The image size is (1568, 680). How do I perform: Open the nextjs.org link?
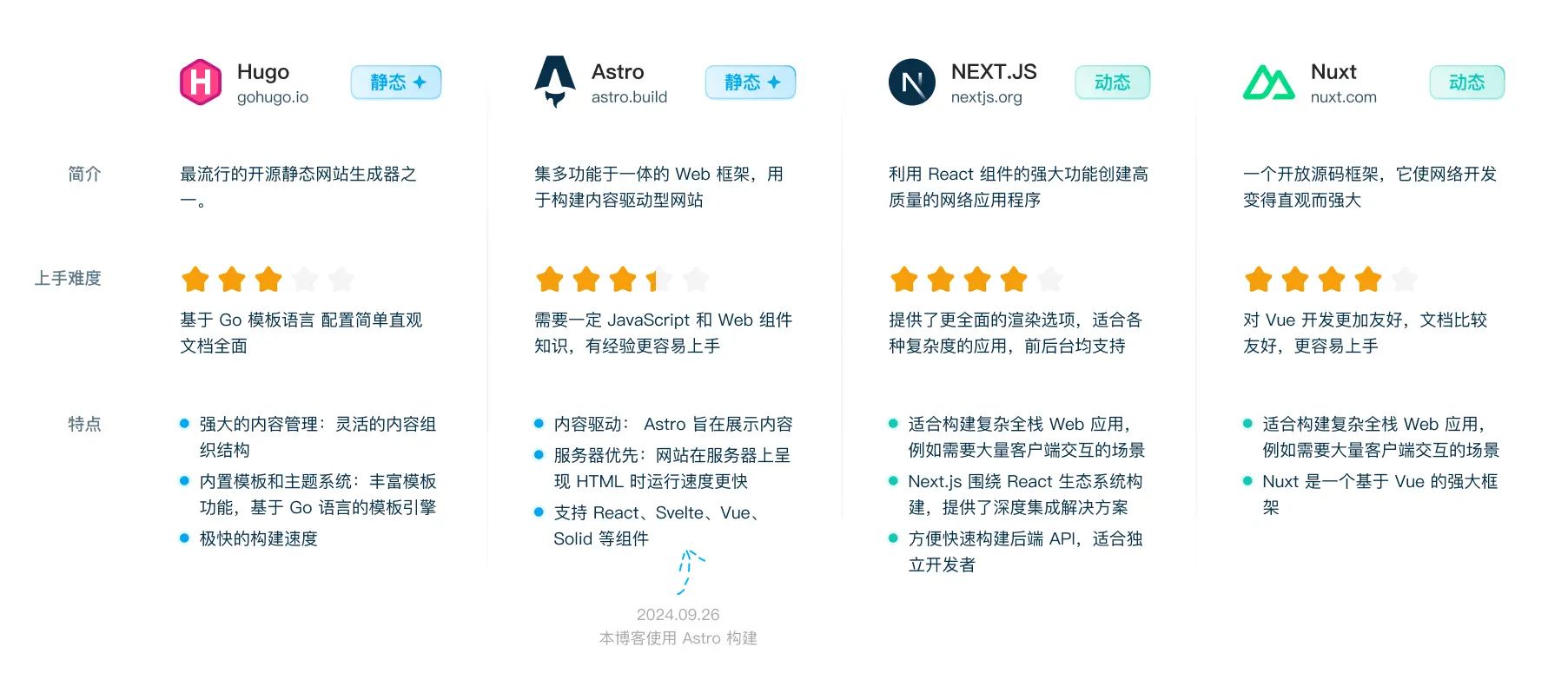(x=986, y=97)
